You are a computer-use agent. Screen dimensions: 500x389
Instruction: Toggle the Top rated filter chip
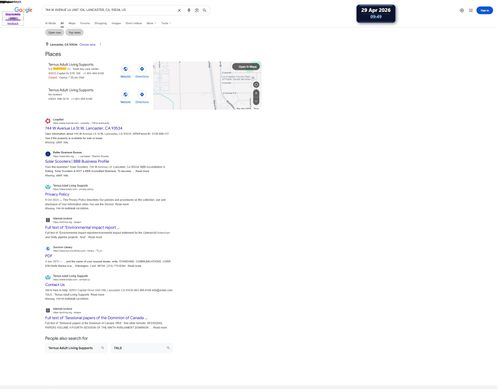(74, 32)
